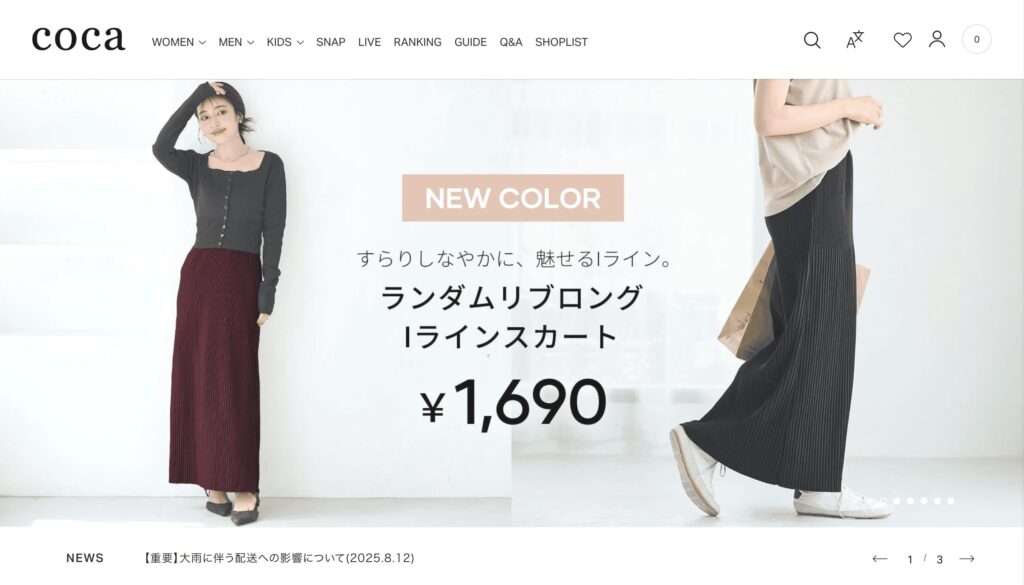Expand the KIDS dropdown menu
This screenshot has width=1024, height=585.
[285, 42]
